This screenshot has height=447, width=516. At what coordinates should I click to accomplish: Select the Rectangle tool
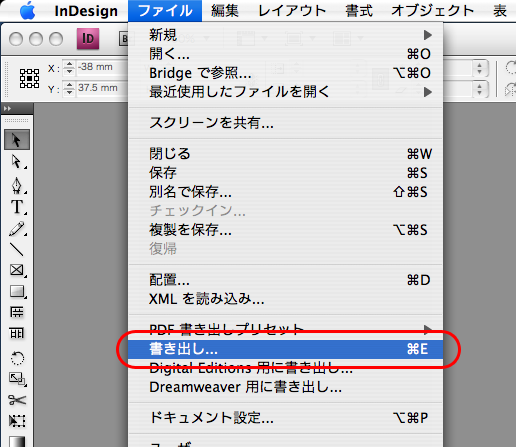point(17,291)
